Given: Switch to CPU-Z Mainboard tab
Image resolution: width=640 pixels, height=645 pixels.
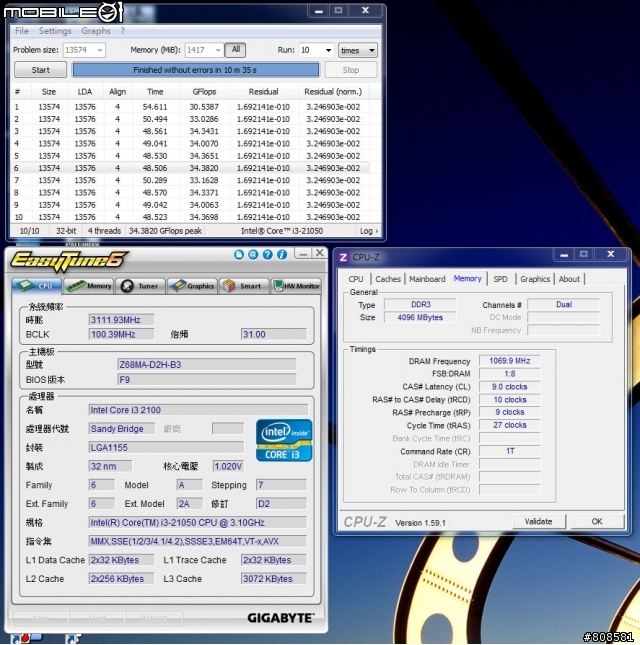Looking at the screenshot, I should [427, 279].
